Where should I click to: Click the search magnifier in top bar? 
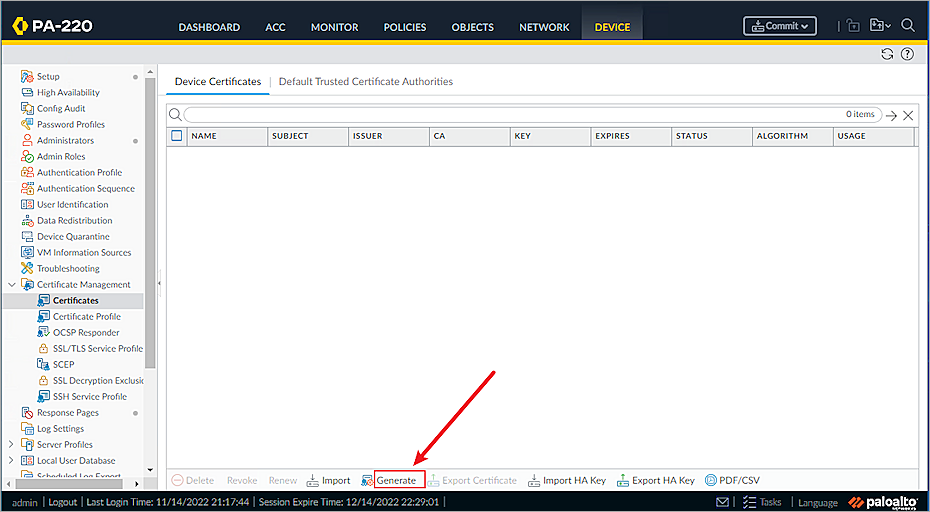[908, 26]
